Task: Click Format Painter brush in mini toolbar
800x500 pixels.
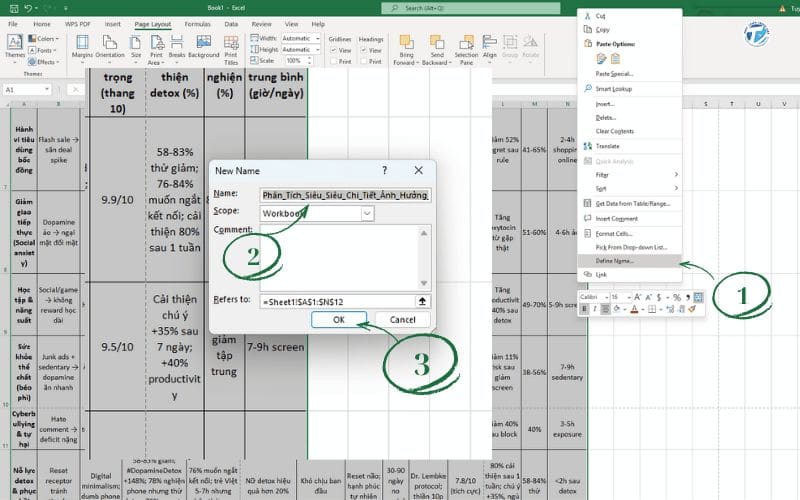Action: point(692,309)
